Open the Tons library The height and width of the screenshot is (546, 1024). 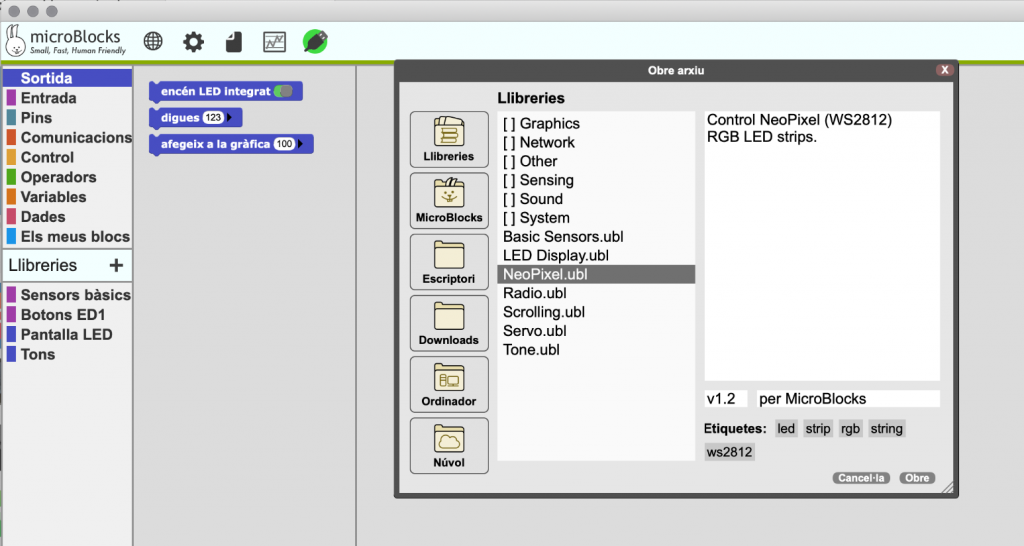(67, 354)
